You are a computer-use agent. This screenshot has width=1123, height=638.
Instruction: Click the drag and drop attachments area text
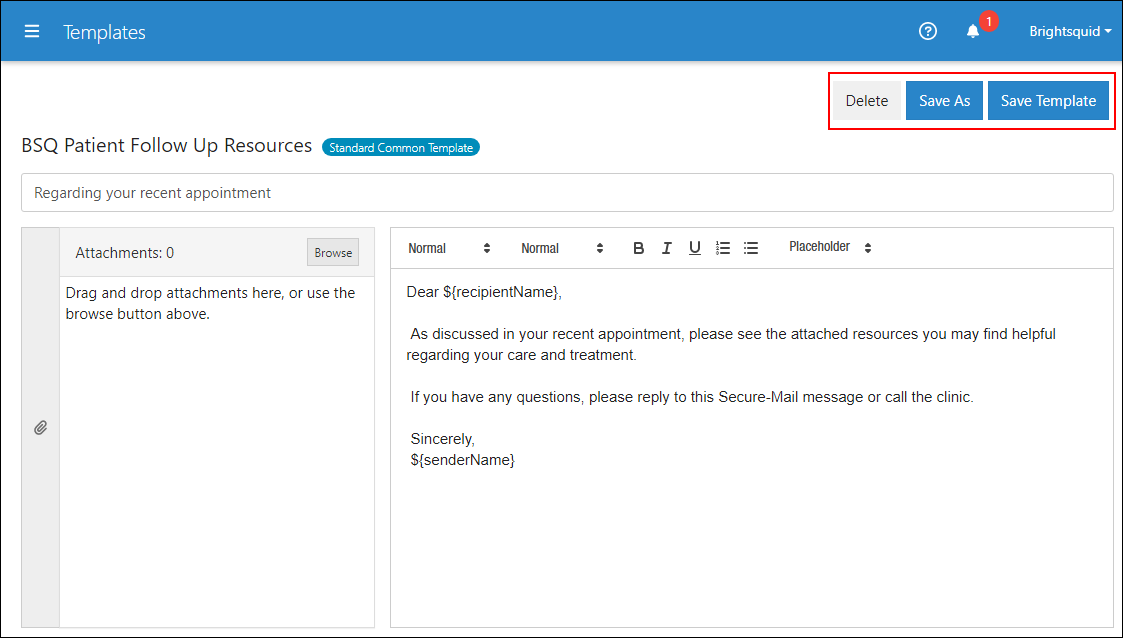pos(211,304)
